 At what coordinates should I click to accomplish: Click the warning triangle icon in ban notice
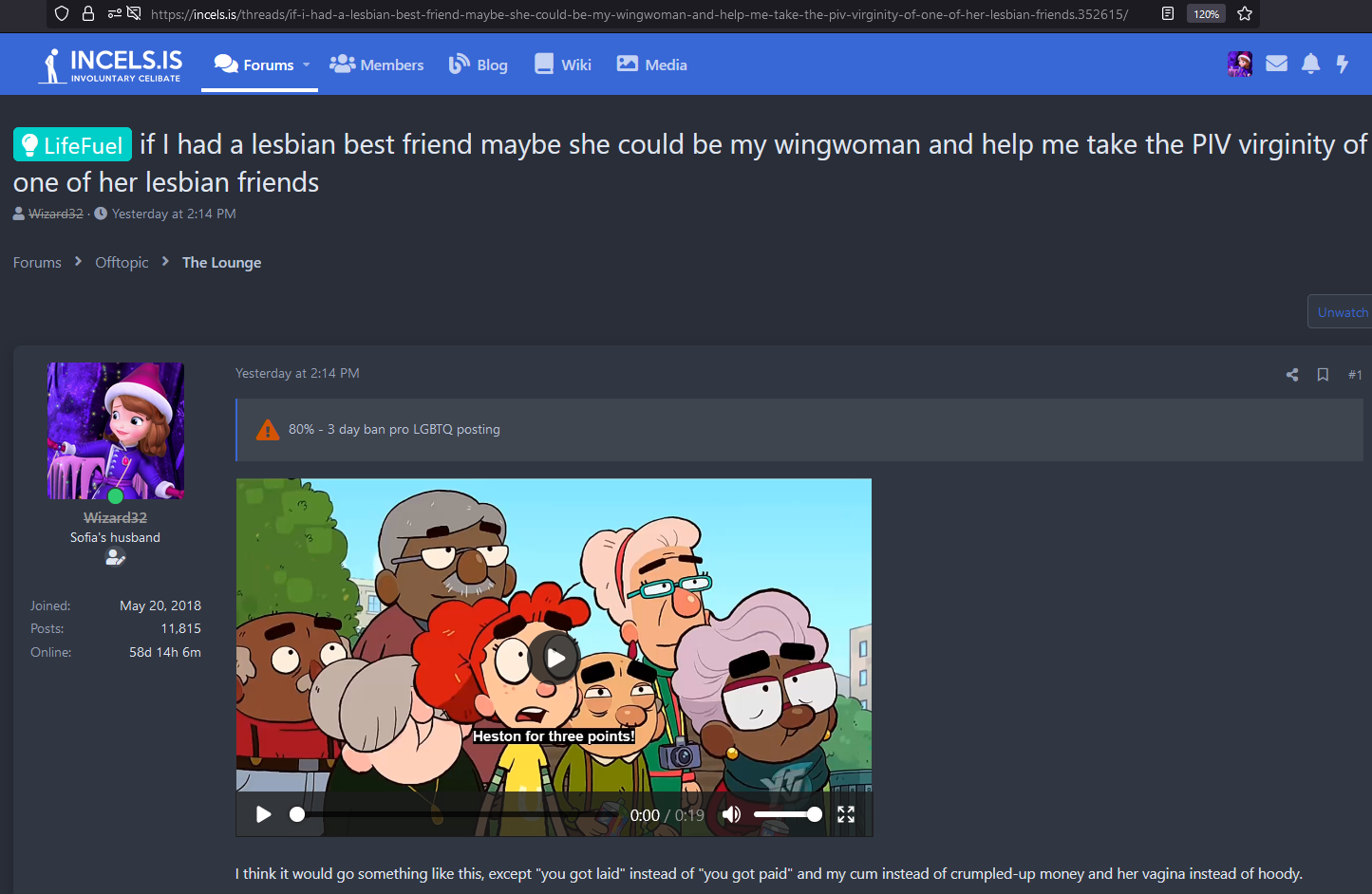(268, 430)
